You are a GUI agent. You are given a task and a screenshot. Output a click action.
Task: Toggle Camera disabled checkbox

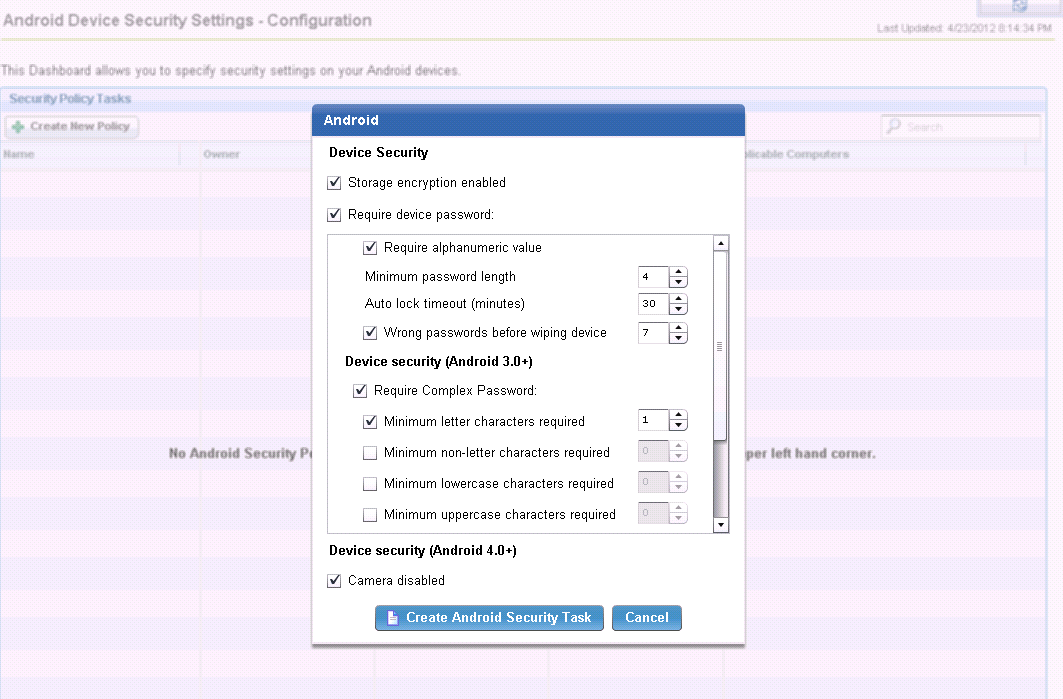(x=334, y=581)
